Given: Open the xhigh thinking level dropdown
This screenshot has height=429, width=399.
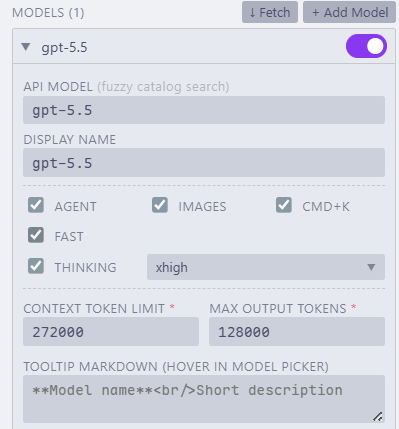Looking at the screenshot, I should click(266, 267).
